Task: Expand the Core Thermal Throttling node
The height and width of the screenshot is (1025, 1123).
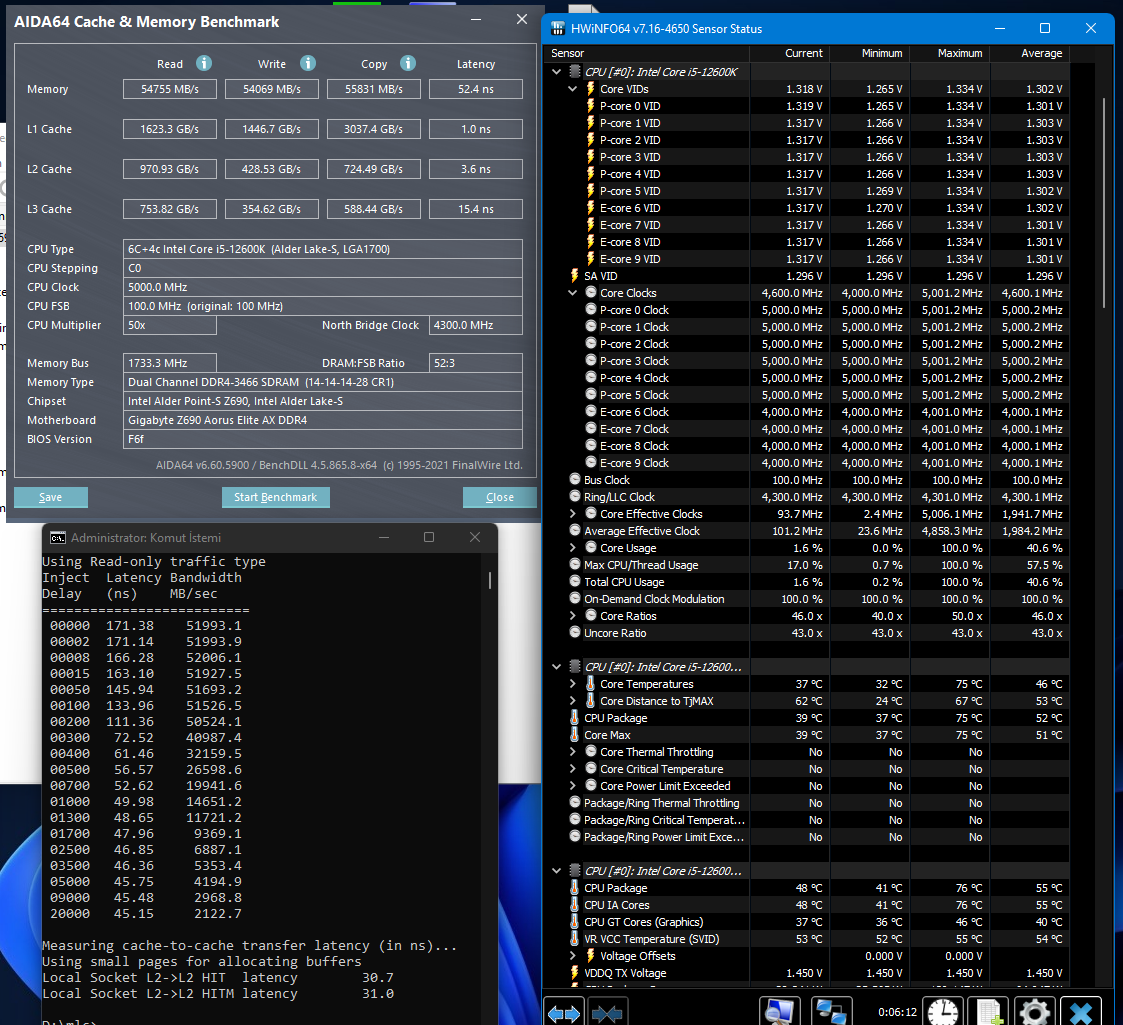Action: click(x=572, y=752)
